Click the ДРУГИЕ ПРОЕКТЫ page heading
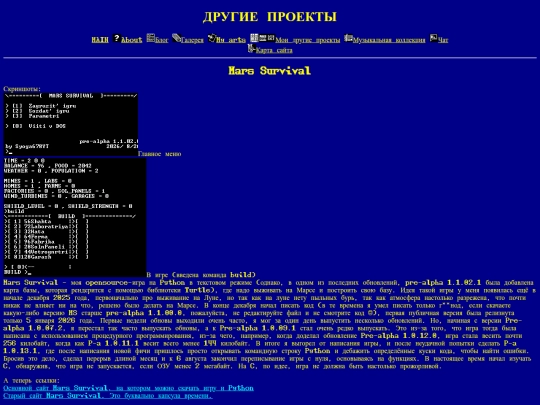Image resolution: width=540 pixels, height=405 pixels. [x=270, y=17]
